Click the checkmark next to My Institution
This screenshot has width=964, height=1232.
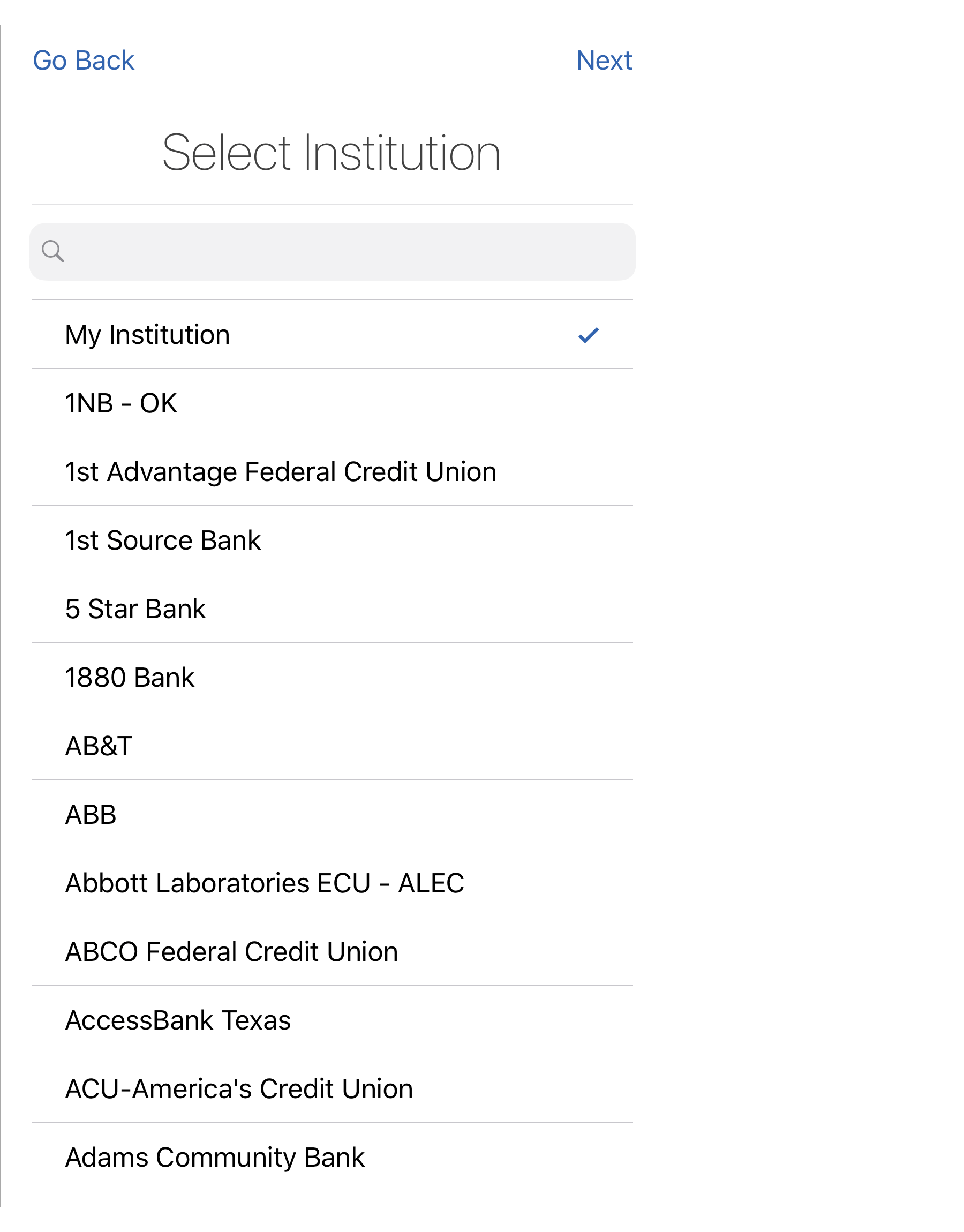(x=589, y=334)
